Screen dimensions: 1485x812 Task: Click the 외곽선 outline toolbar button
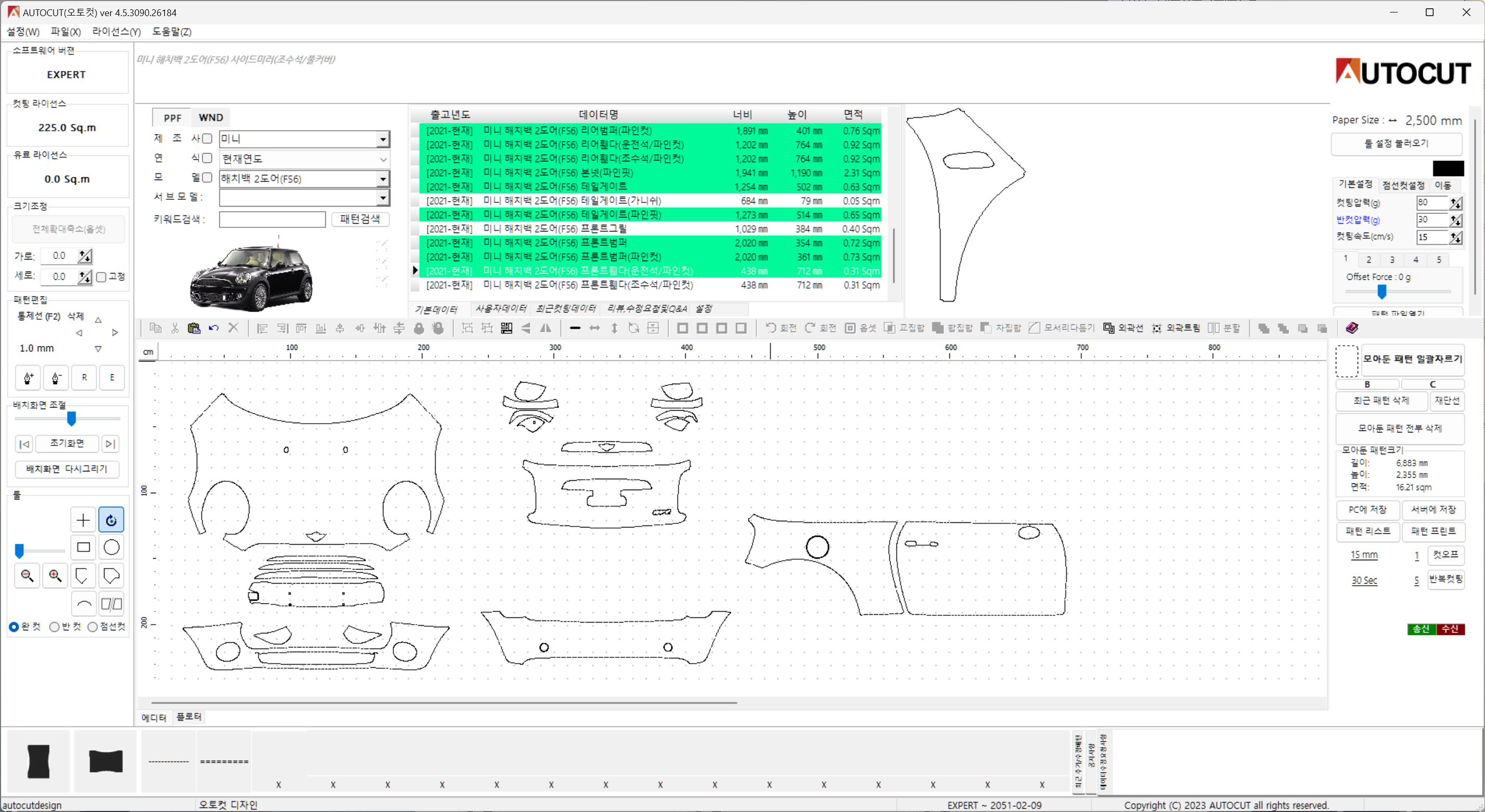point(1123,328)
